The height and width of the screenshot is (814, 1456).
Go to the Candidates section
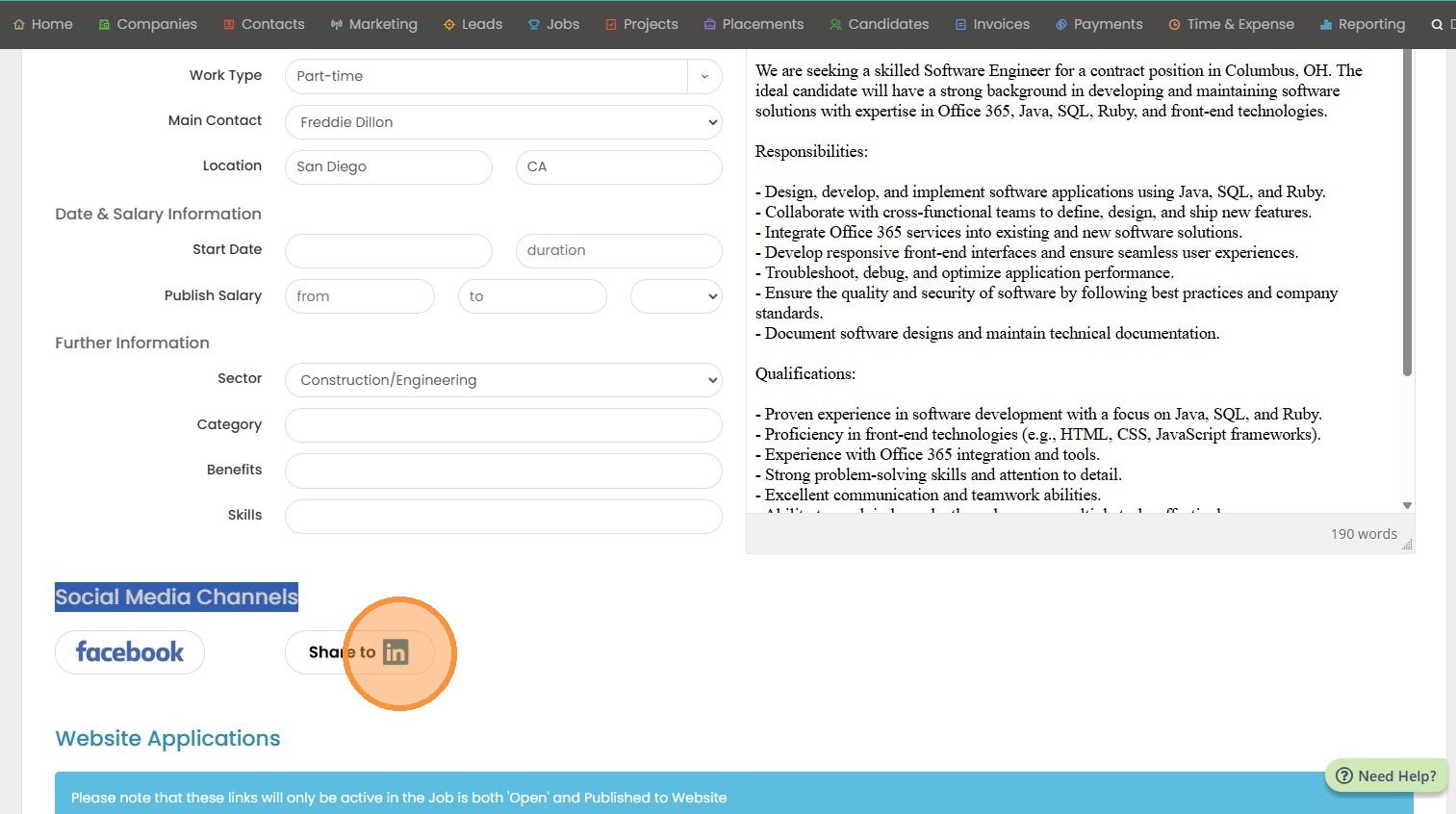(880, 24)
